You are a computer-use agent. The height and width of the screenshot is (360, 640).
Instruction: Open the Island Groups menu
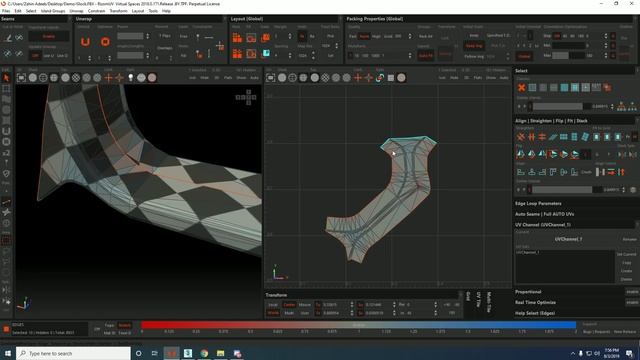coord(53,11)
